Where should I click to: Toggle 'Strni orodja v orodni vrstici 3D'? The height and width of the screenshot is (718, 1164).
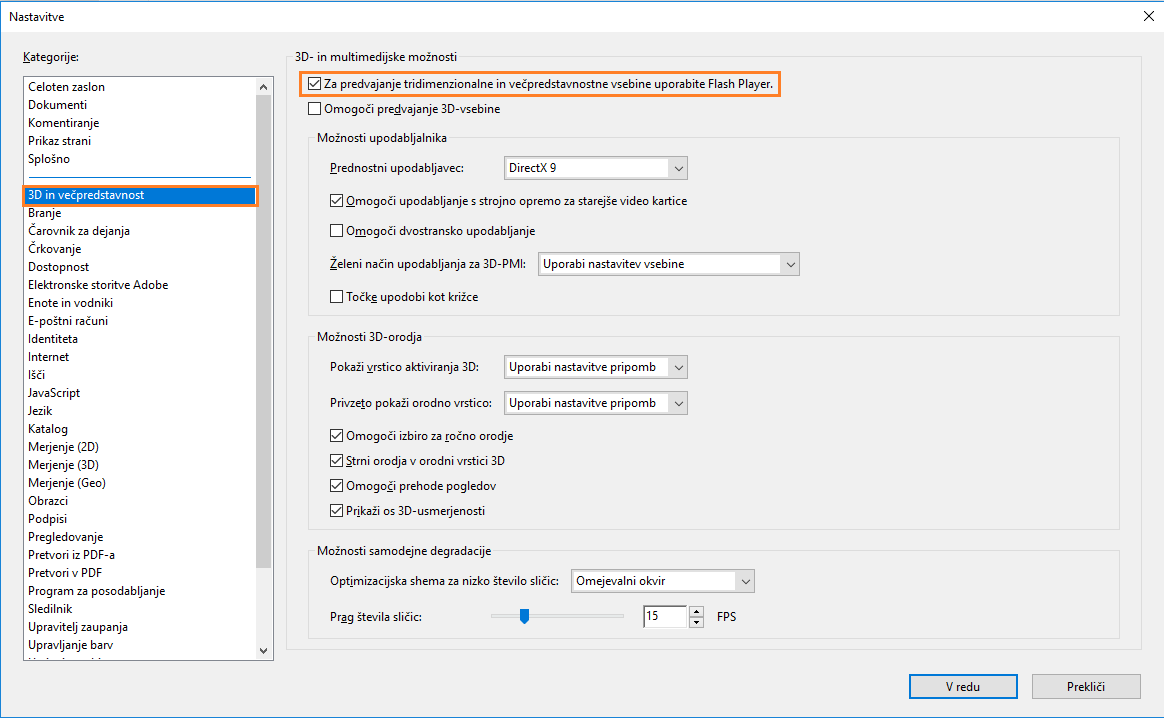click(x=336, y=461)
